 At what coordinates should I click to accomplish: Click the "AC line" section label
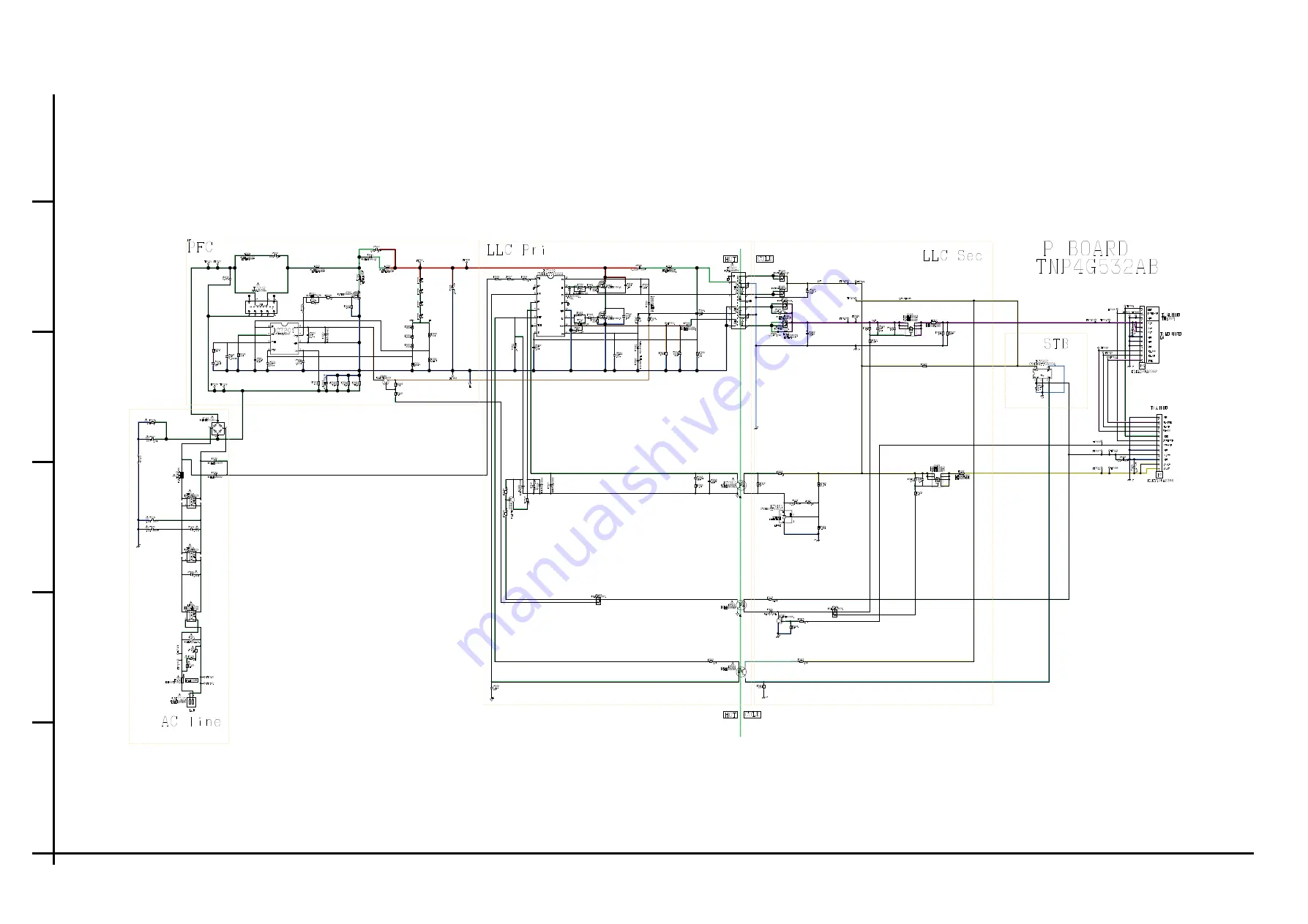(191, 721)
